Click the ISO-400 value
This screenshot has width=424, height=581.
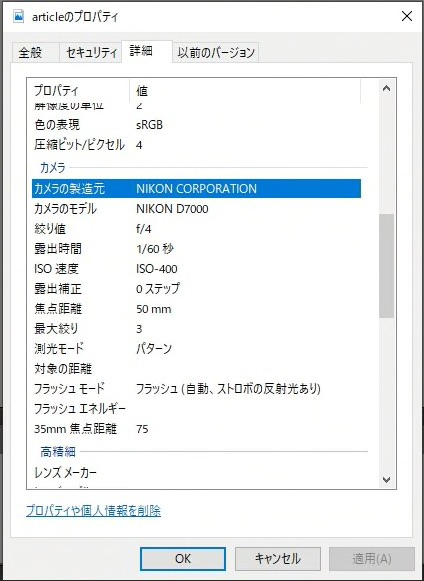(x=156, y=269)
